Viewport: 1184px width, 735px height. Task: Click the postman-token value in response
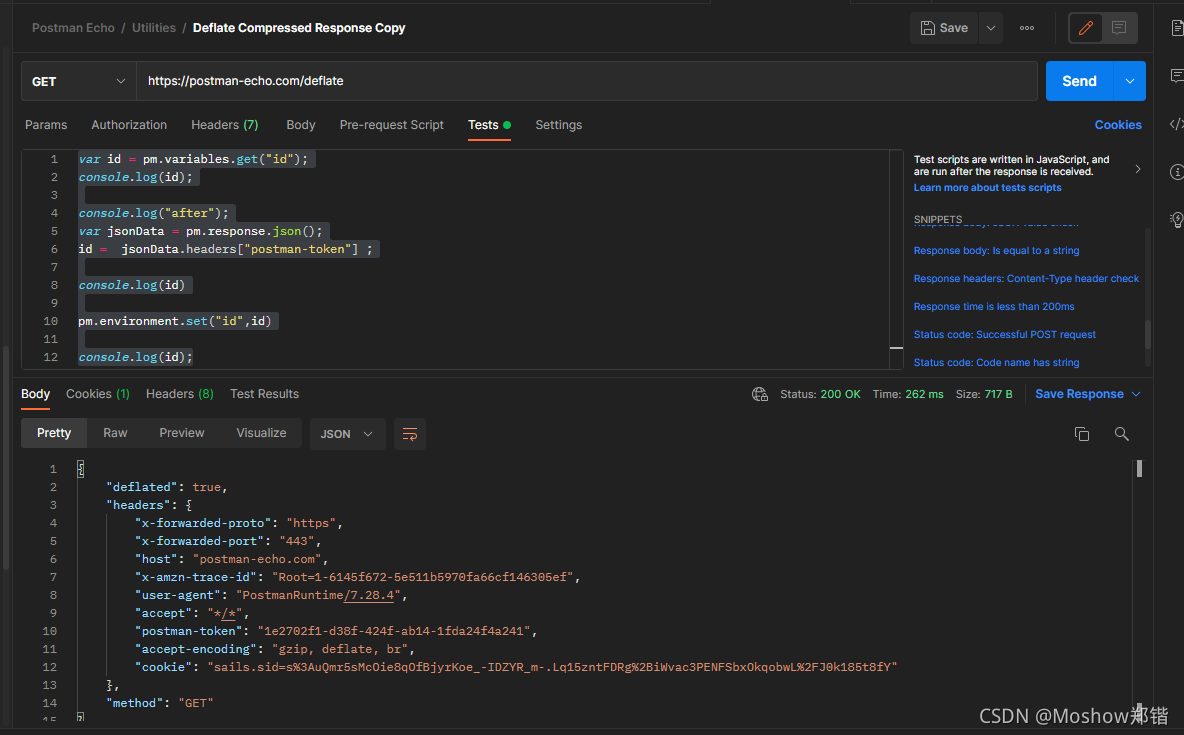393,631
